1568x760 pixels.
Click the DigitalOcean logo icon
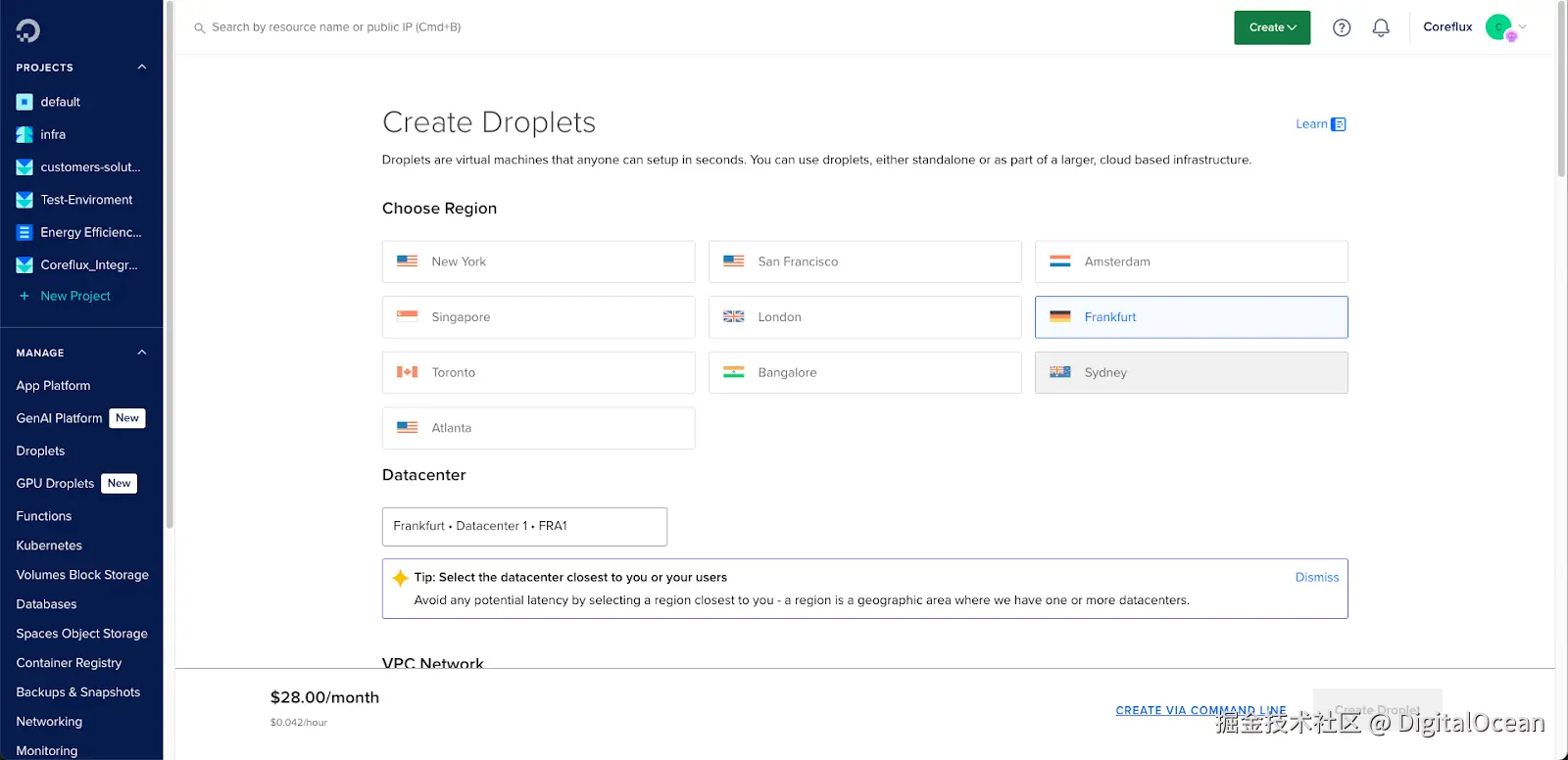pos(27,30)
